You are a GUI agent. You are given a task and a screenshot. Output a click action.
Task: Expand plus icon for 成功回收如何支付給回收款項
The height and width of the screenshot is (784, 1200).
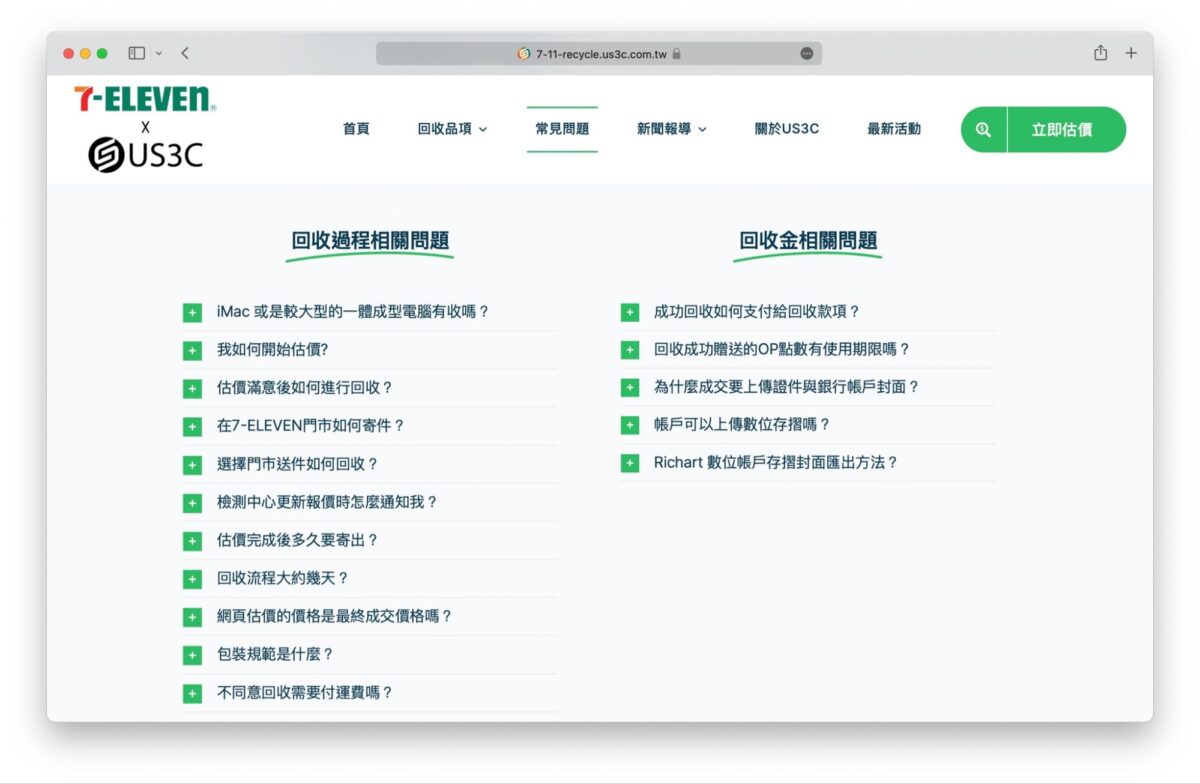pos(630,312)
